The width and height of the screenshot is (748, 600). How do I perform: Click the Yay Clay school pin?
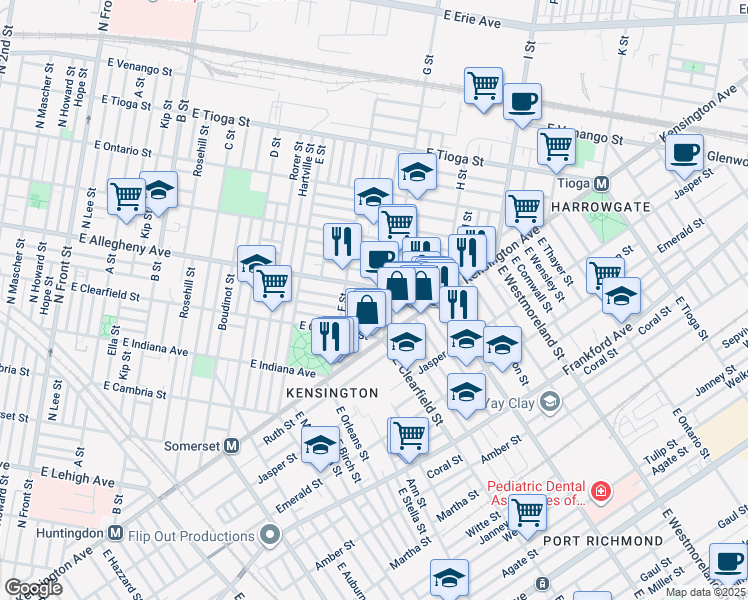click(550, 402)
